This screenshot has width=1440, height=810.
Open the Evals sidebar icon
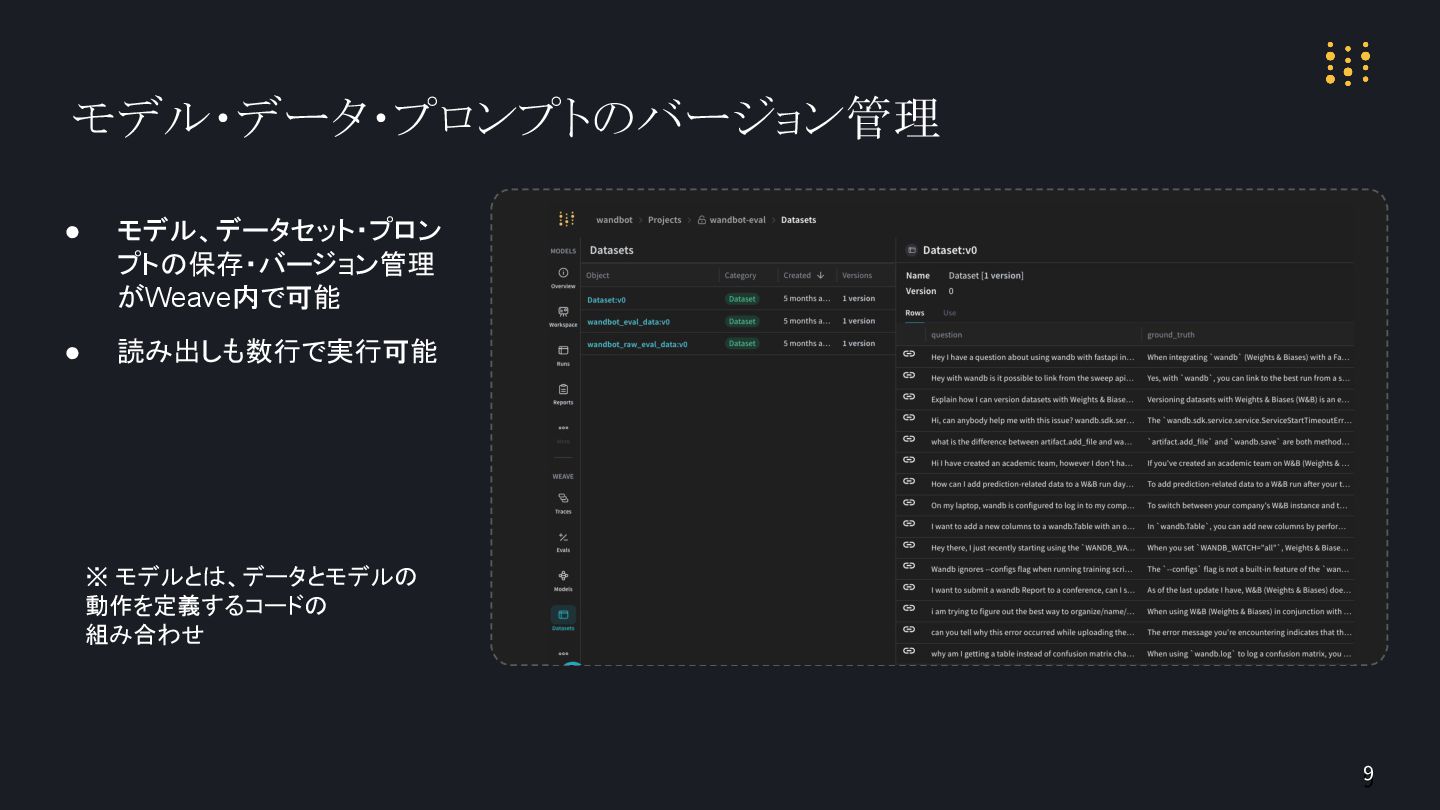[563, 537]
